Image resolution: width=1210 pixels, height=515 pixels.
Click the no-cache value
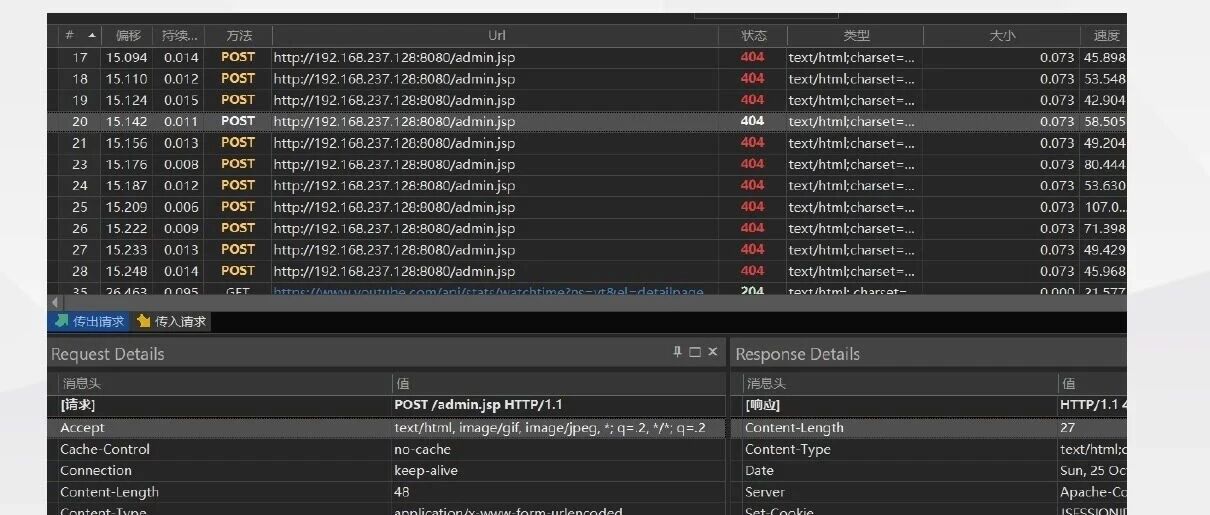pos(422,449)
